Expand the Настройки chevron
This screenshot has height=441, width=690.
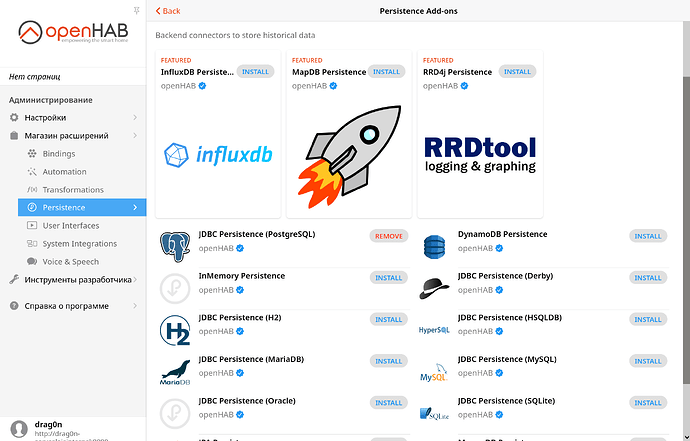click(x=135, y=118)
